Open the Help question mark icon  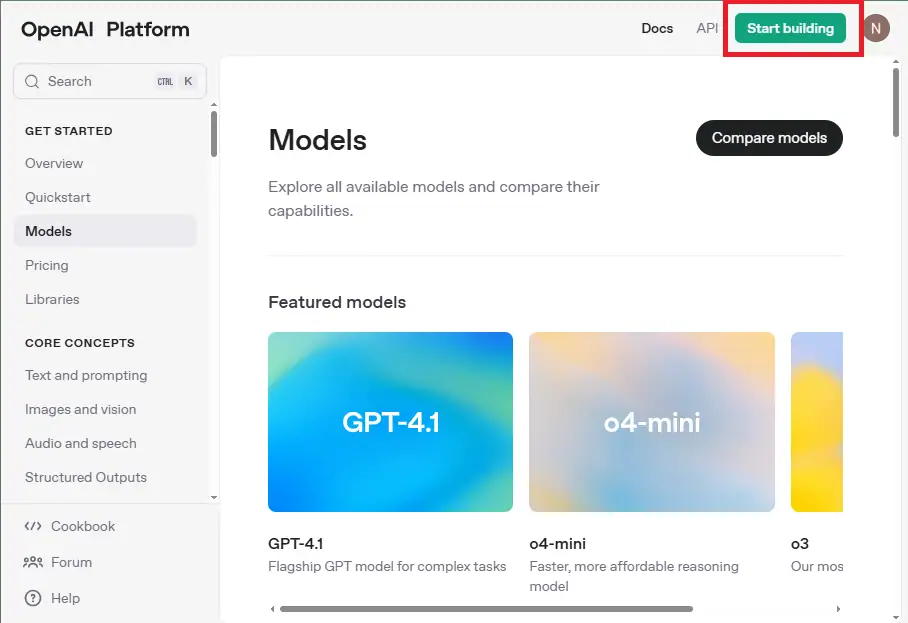[x=33, y=598]
